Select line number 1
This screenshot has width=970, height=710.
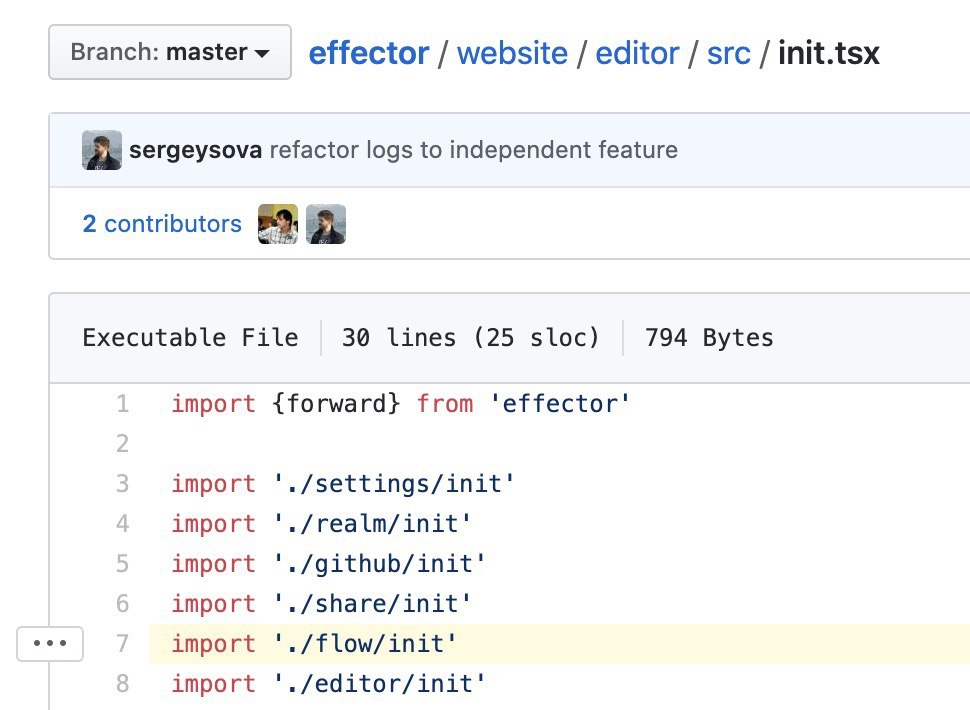click(x=122, y=404)
